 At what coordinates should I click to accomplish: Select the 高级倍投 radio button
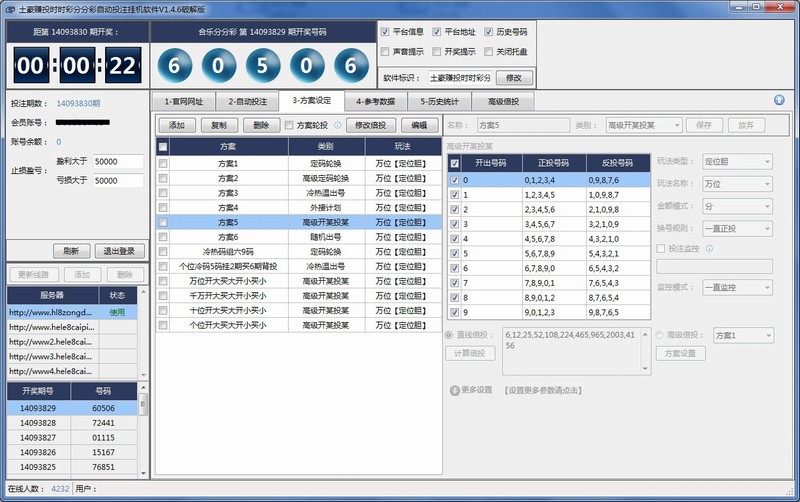[x=660, y=335]
